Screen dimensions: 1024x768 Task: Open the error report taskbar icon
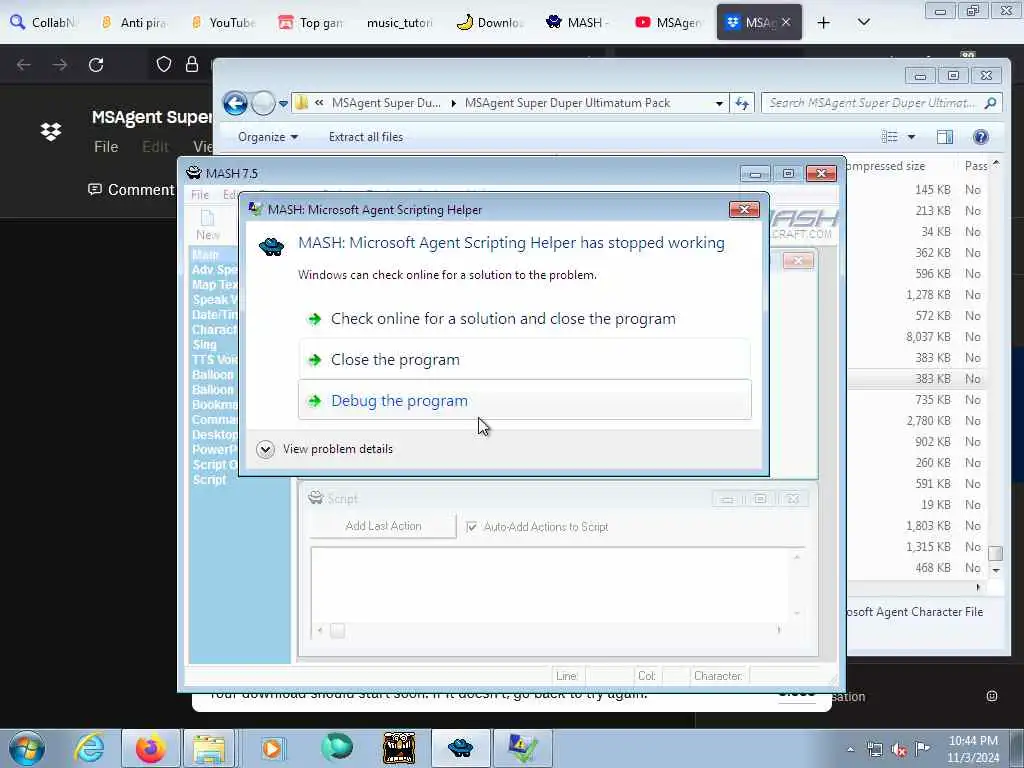click(x=522, y=748)
